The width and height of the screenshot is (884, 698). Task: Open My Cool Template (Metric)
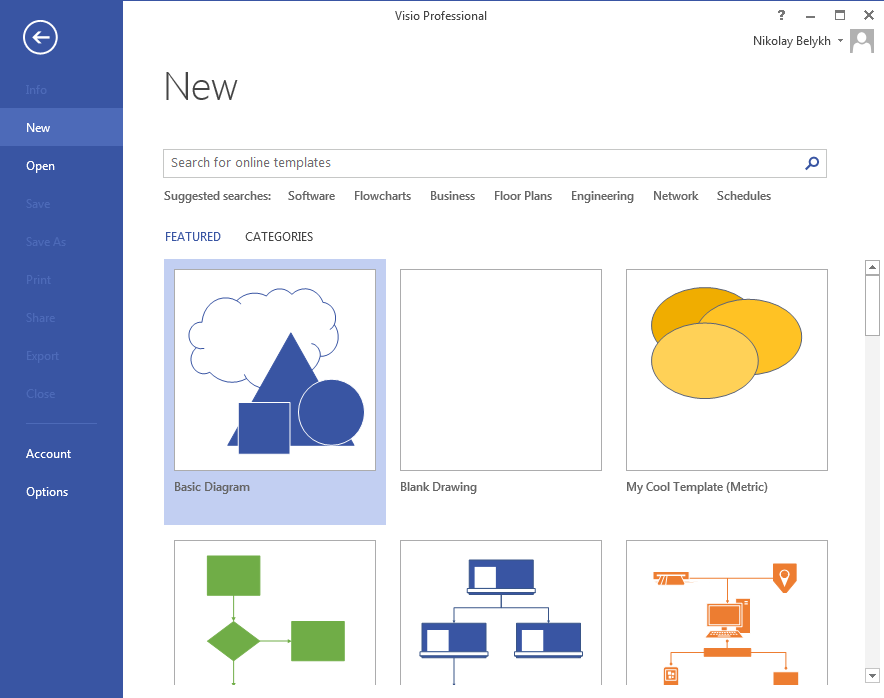726,369
